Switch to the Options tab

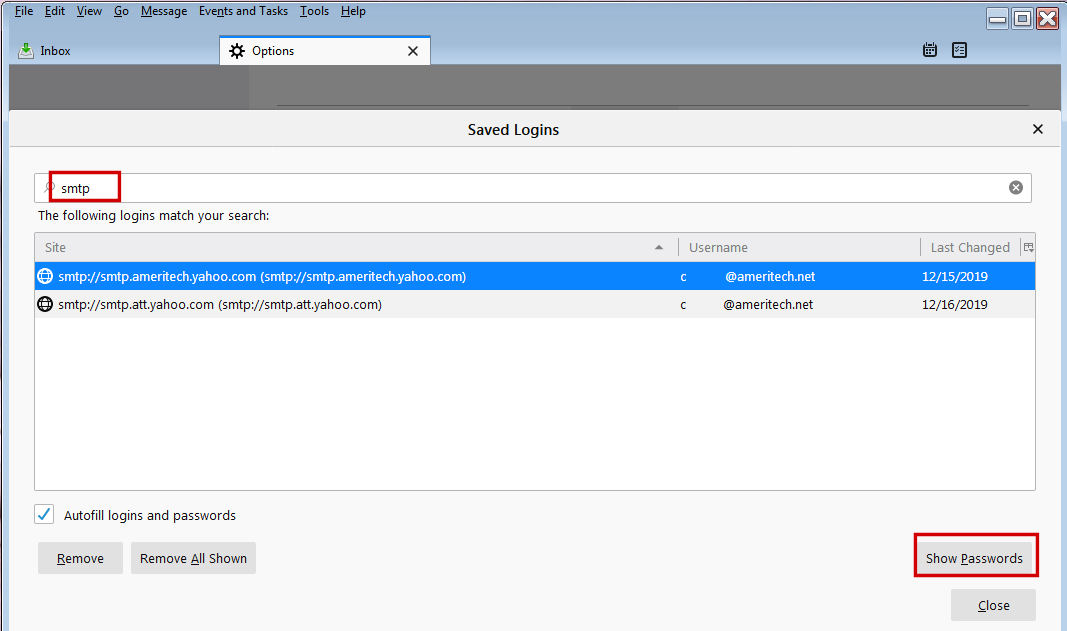click(x=325, y=51)
